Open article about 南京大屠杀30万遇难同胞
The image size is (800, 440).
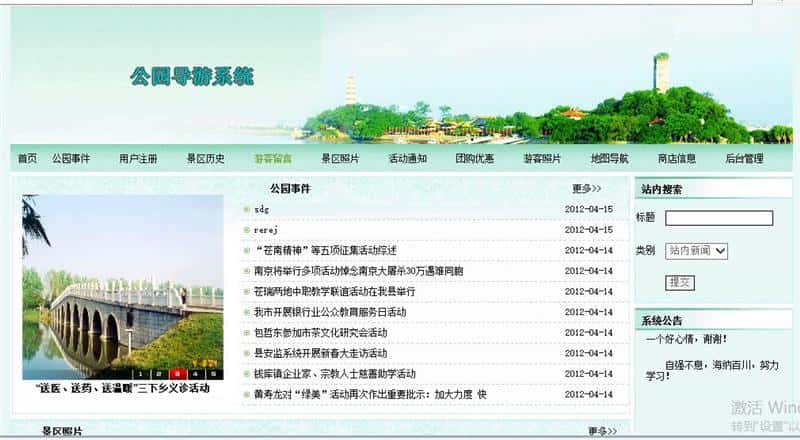(359, 271)
